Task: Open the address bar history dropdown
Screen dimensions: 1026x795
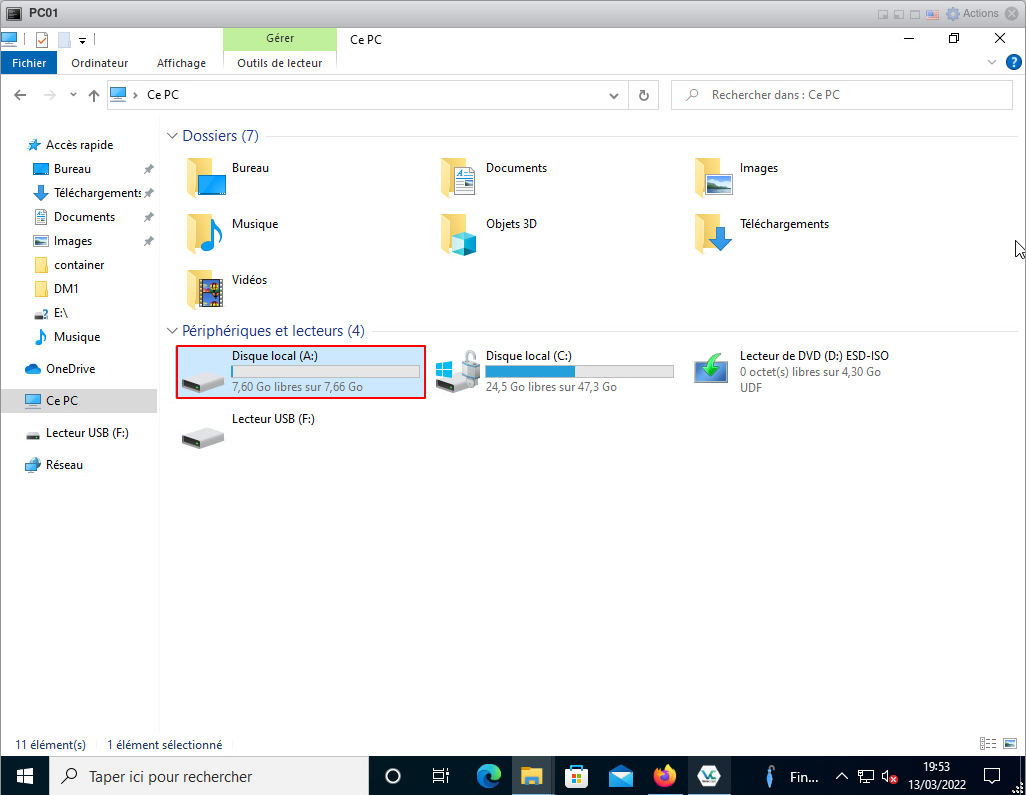Action: pyautogui.click(x=614, y=95)
